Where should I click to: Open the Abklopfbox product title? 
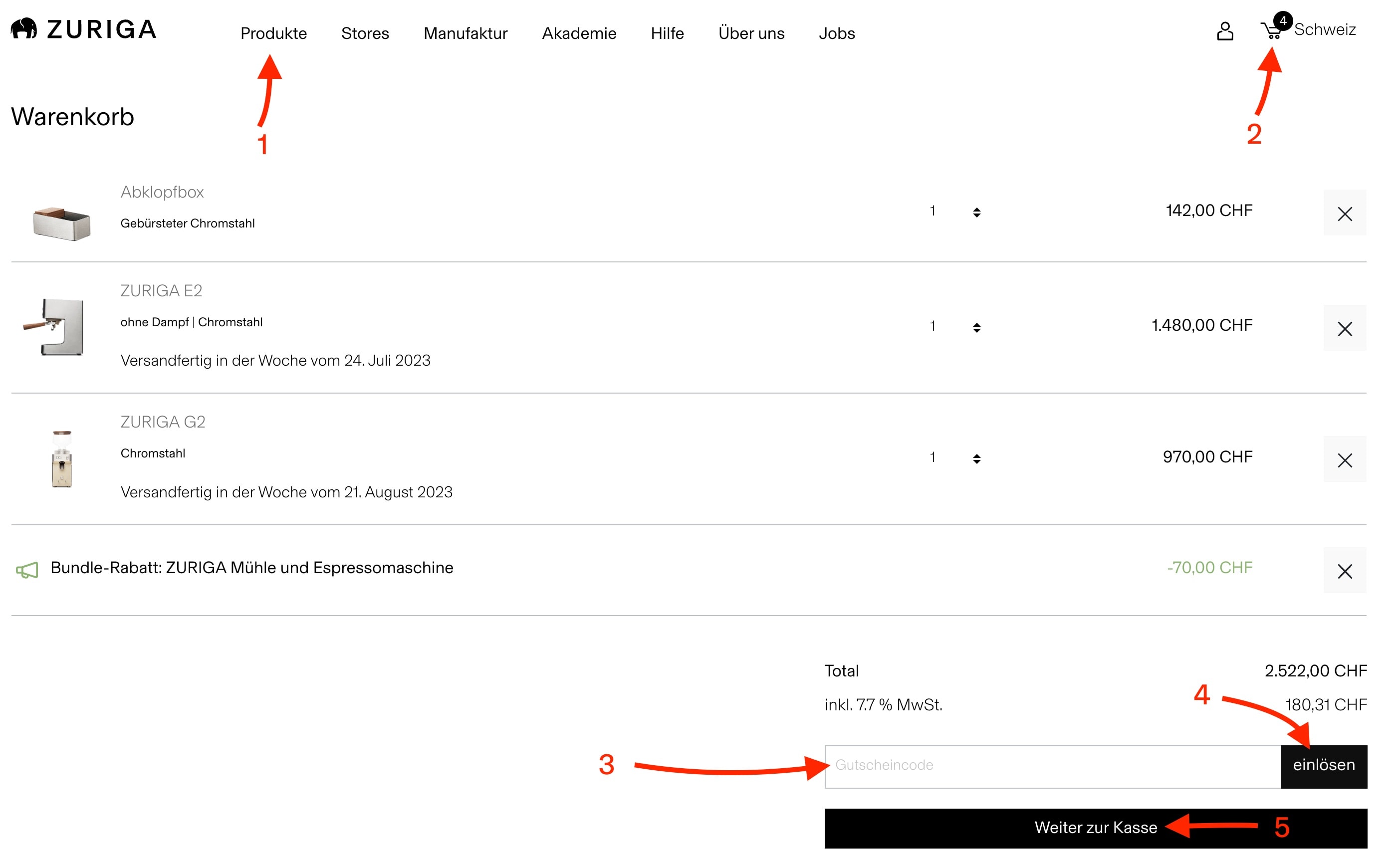pos(162,192)
